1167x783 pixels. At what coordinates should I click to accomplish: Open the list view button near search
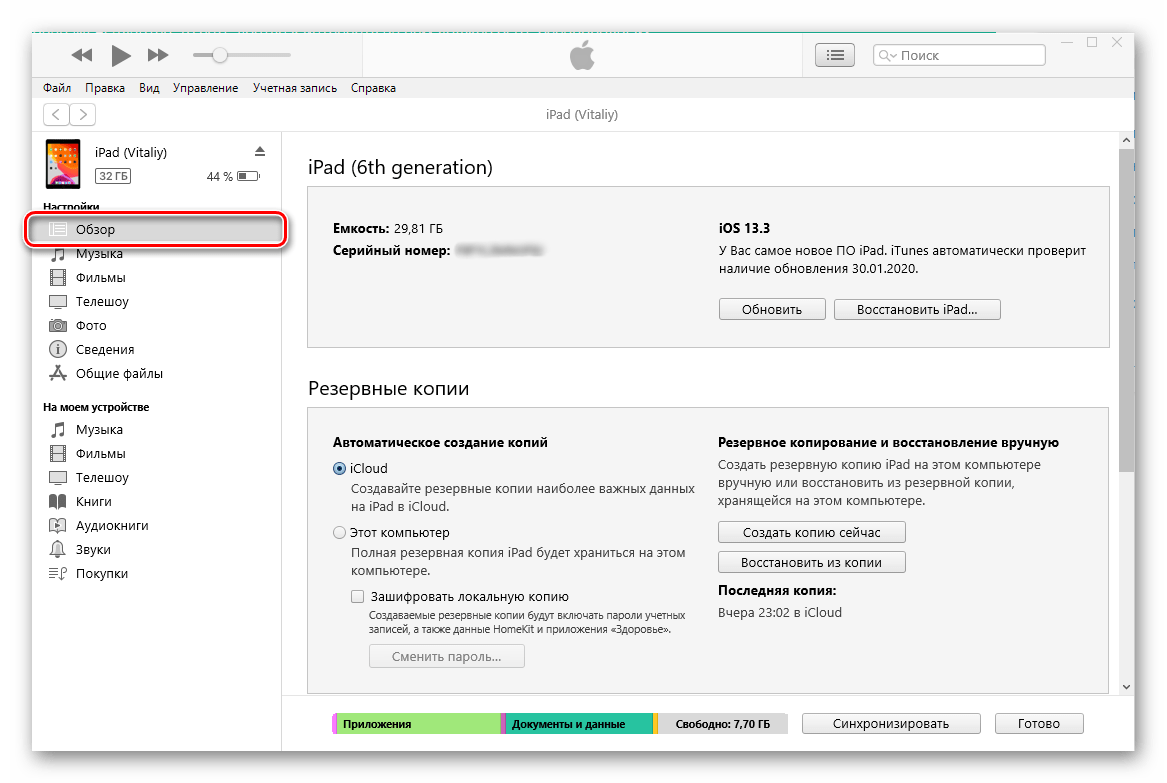pyautogui.click(x=835, y=55)
